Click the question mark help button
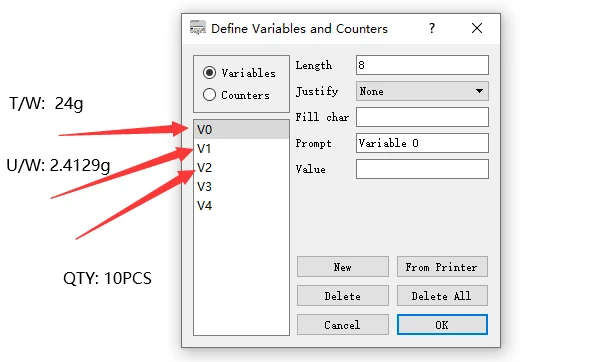 [x=432, y=28]
